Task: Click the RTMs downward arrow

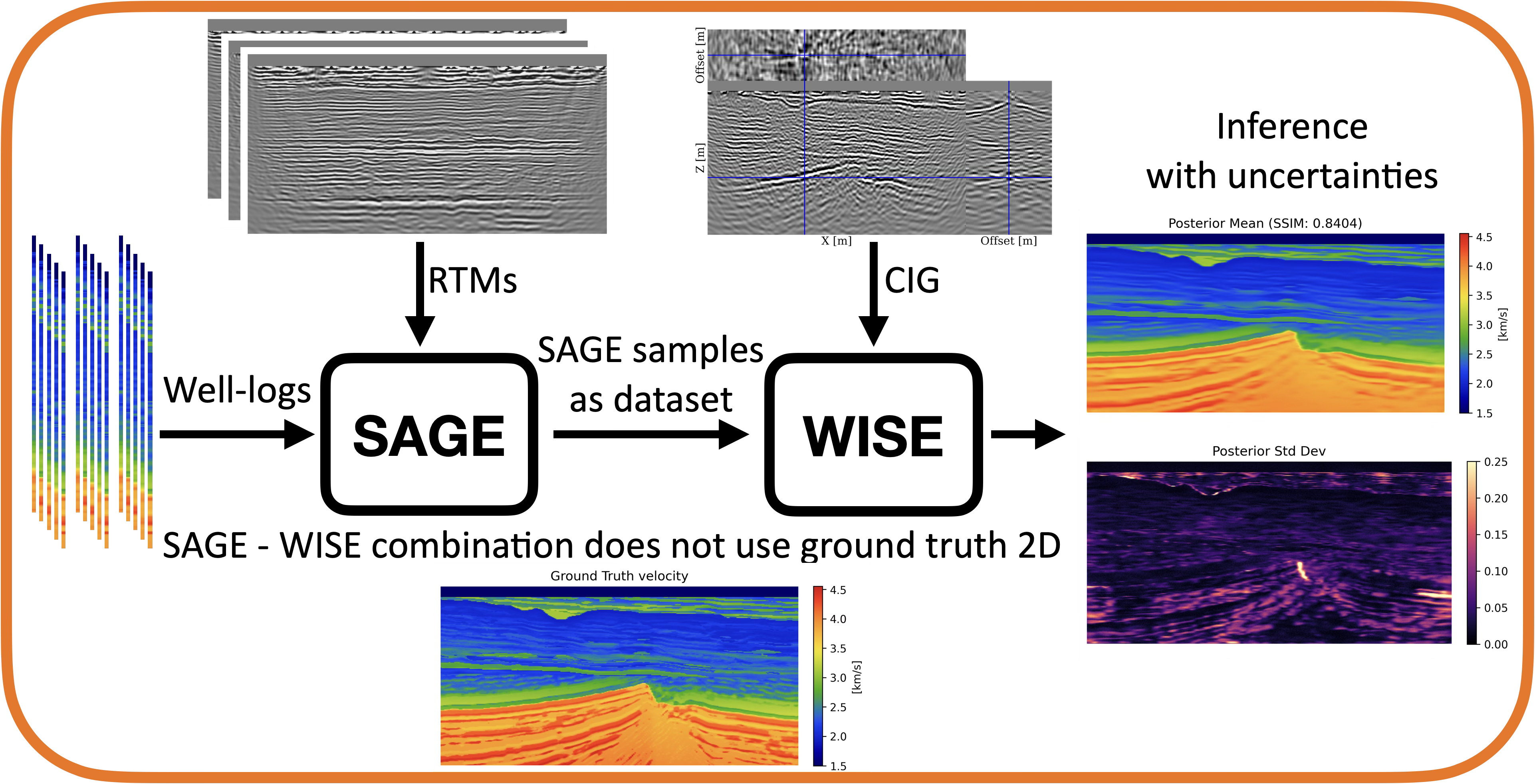Action: click(x=420, y=294)
